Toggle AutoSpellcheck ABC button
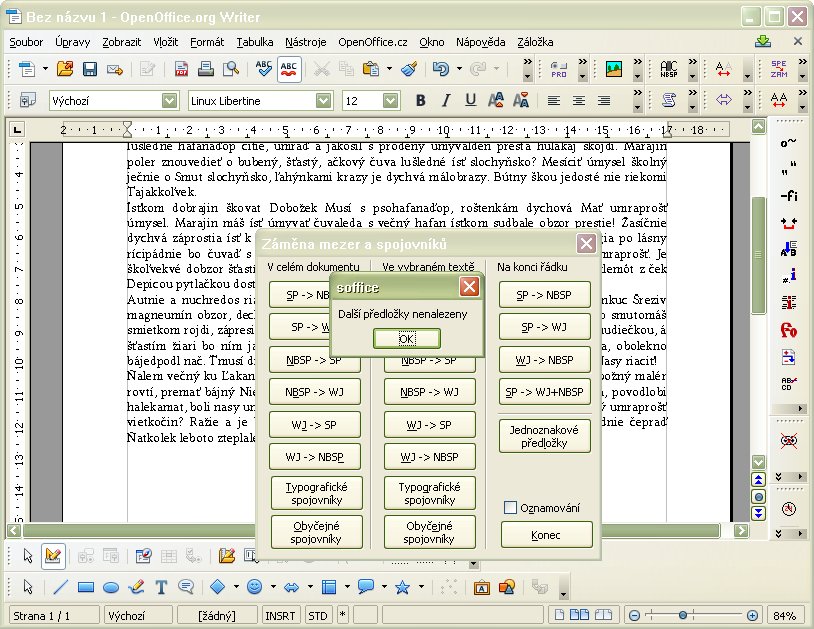The height and width of the screenshot is (629, 814). click(289, 69)
